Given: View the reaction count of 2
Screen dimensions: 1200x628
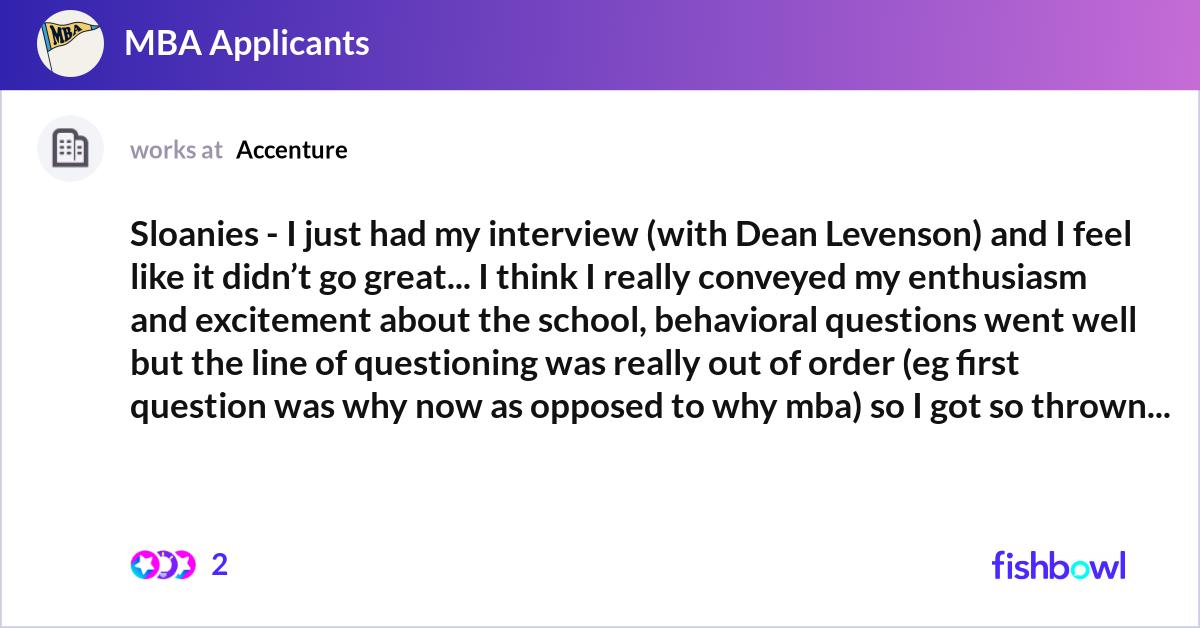Looking at the screenshot, I should [x=220, y=565].
